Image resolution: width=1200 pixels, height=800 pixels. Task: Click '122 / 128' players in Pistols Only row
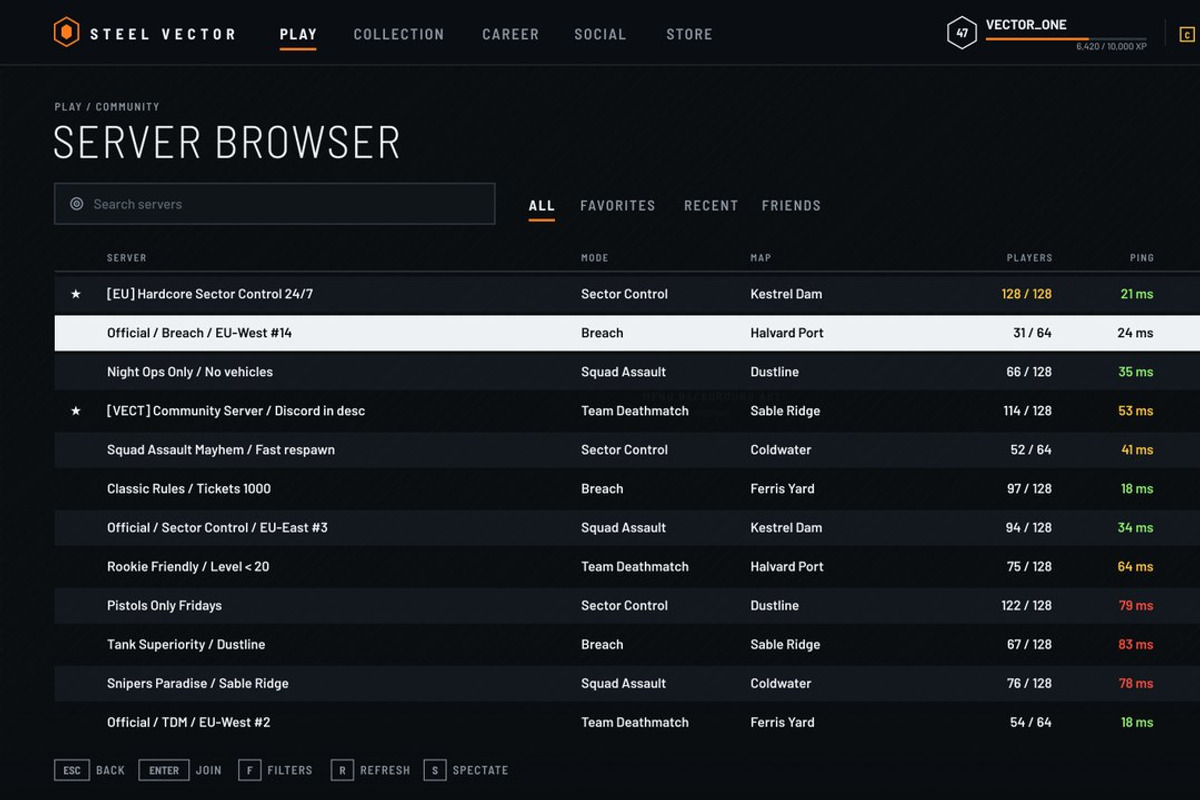tap(1027, 606)
